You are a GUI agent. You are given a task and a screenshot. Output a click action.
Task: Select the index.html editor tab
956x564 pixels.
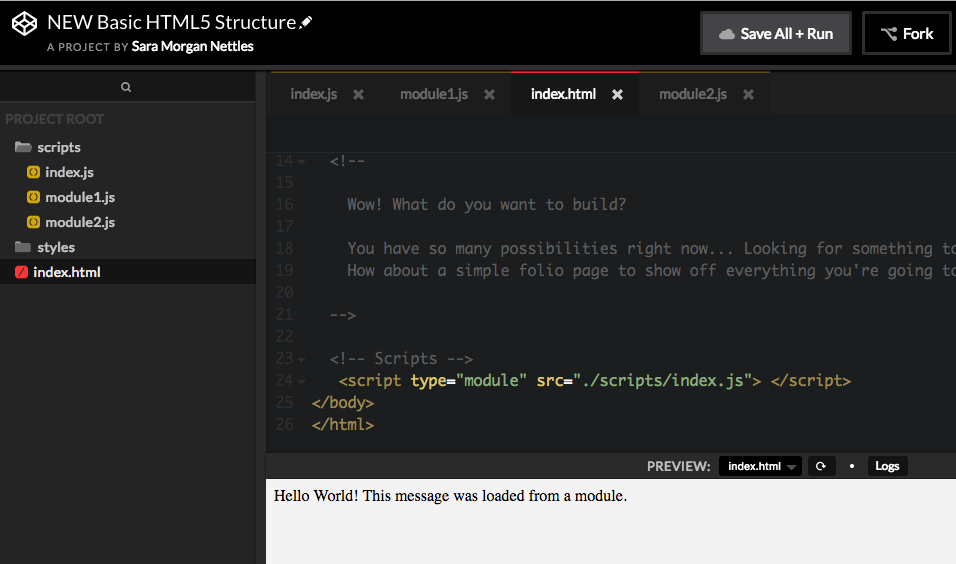pos(563,95)
